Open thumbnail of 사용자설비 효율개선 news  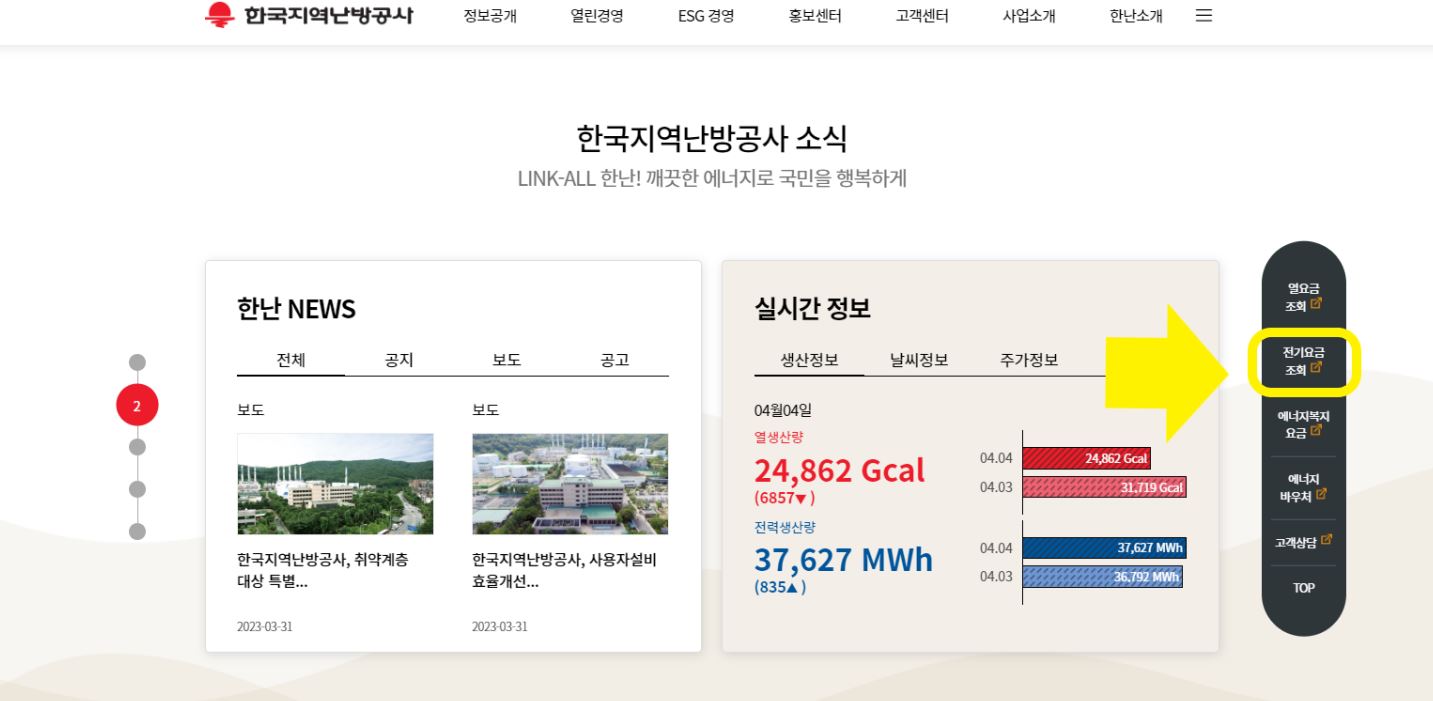pyautogui.click(x=570, y=484)
